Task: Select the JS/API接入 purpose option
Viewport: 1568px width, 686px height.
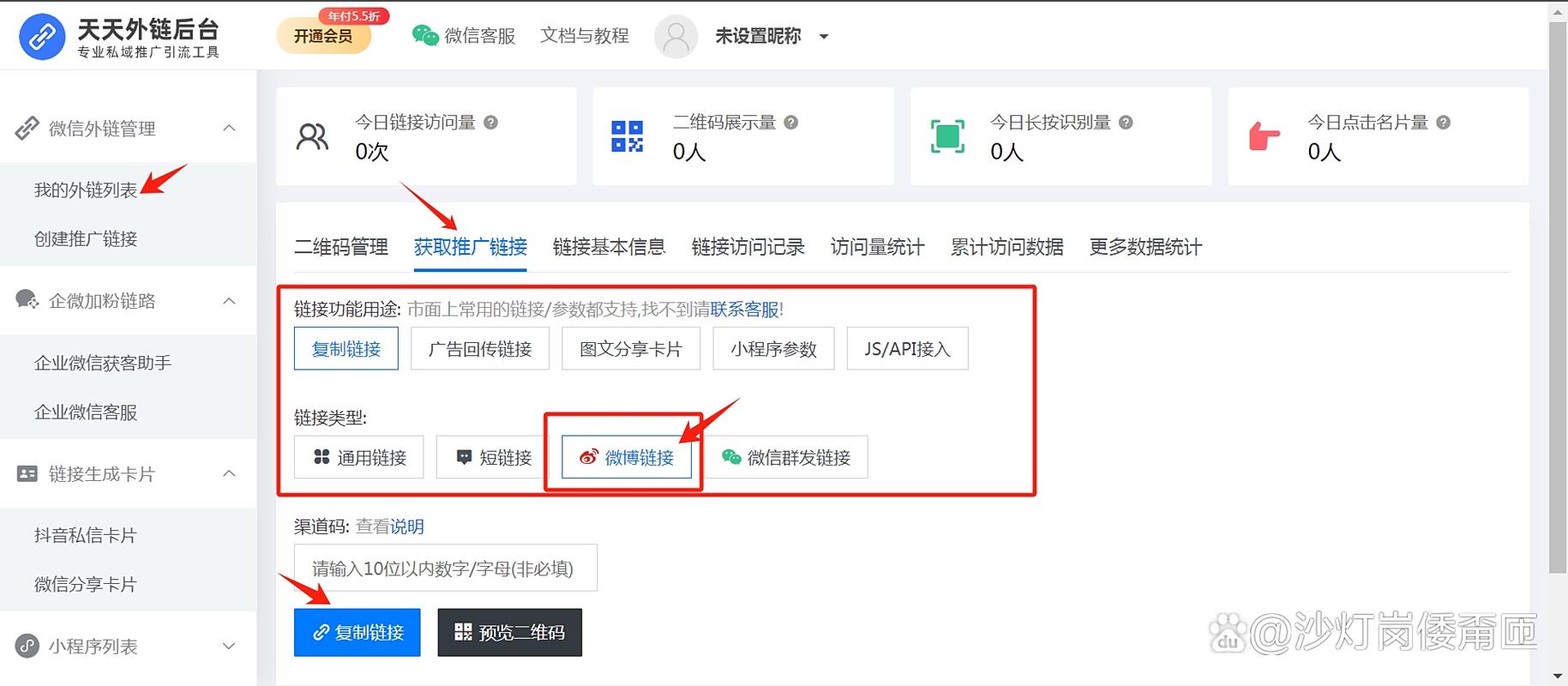Action: 907,348
